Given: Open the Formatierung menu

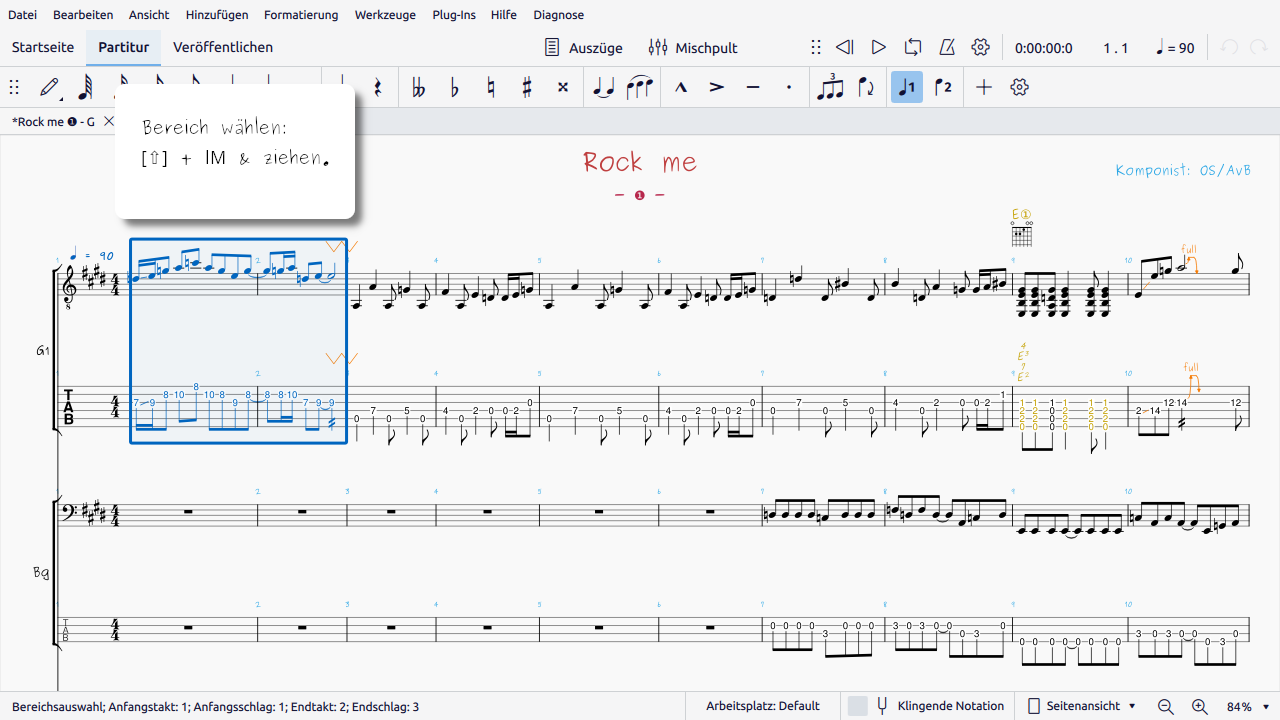Looking at the screenshot, I should click(x=301, y=15).
